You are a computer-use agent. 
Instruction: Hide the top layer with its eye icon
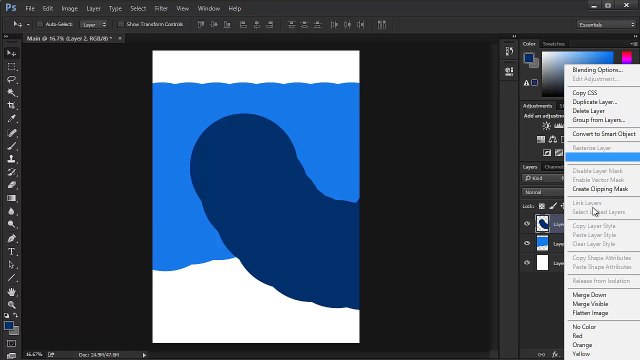[527, 224]
